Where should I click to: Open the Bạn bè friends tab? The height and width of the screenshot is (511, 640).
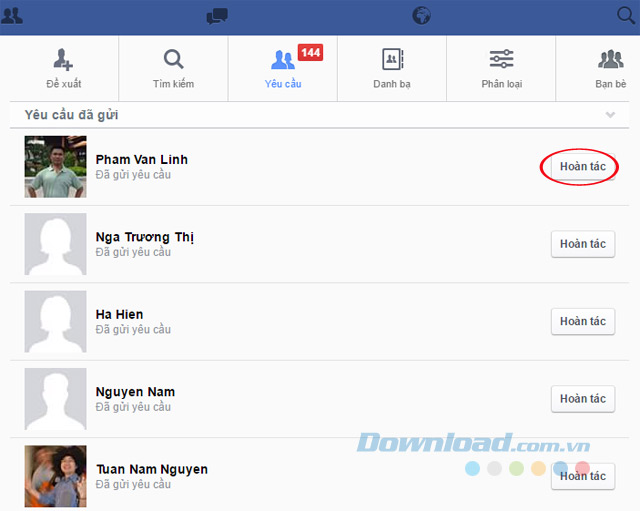pyautogui.click(x=611, y=69)
